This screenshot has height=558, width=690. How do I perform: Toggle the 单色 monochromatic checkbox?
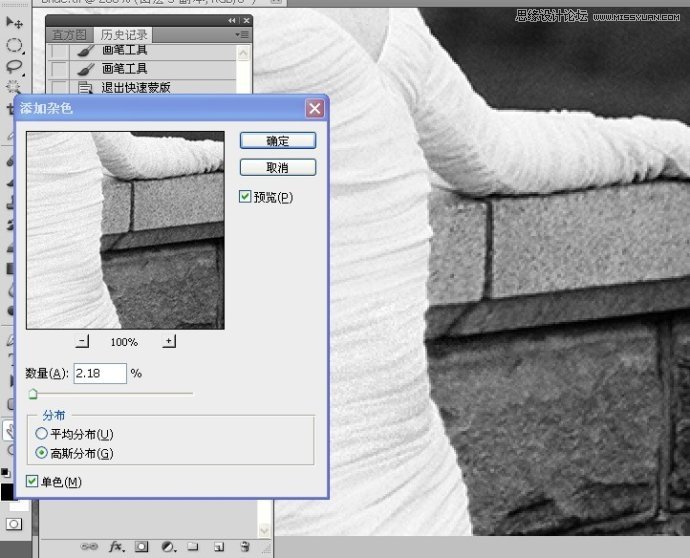tap(32, 481)
